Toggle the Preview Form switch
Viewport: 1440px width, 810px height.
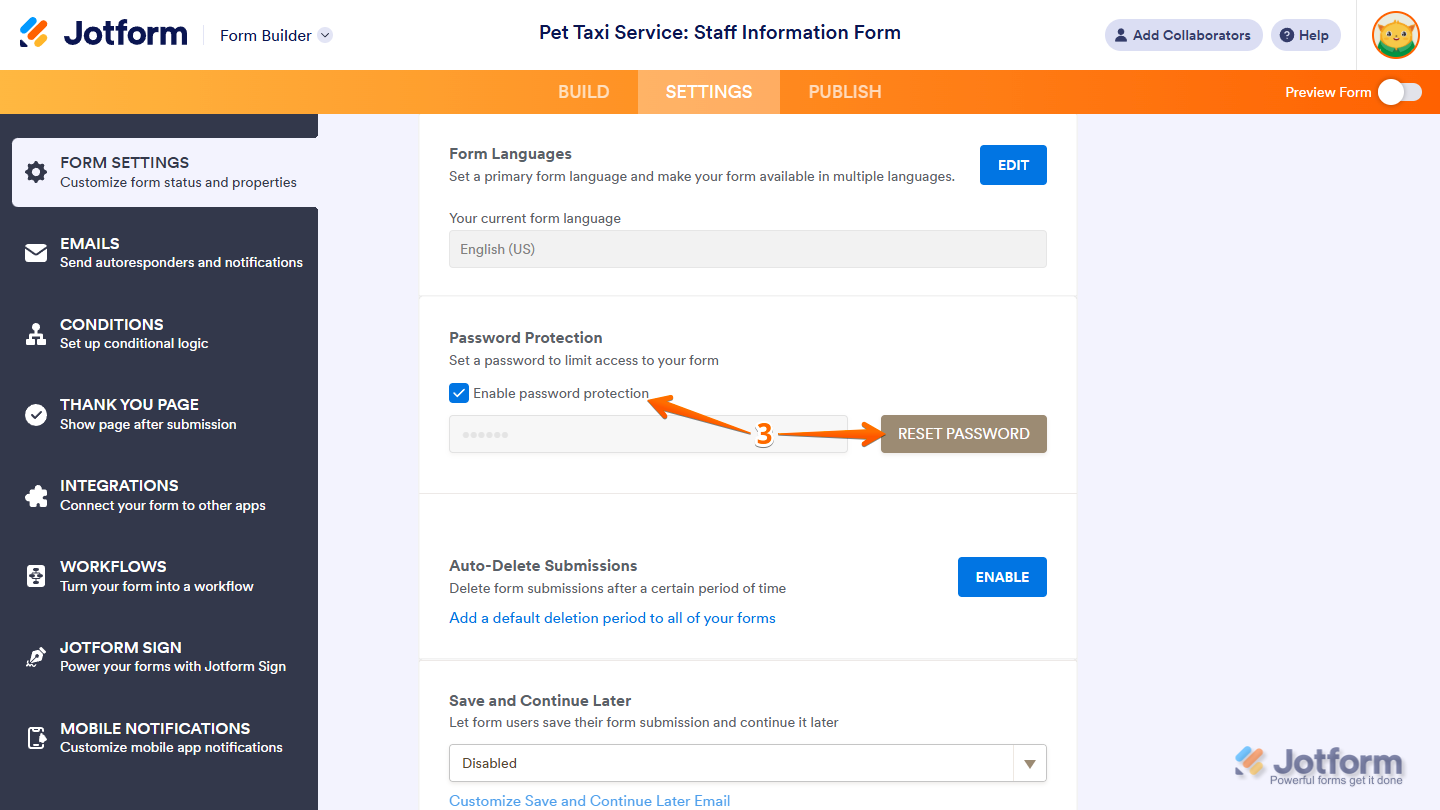(x=1399, y=92)
